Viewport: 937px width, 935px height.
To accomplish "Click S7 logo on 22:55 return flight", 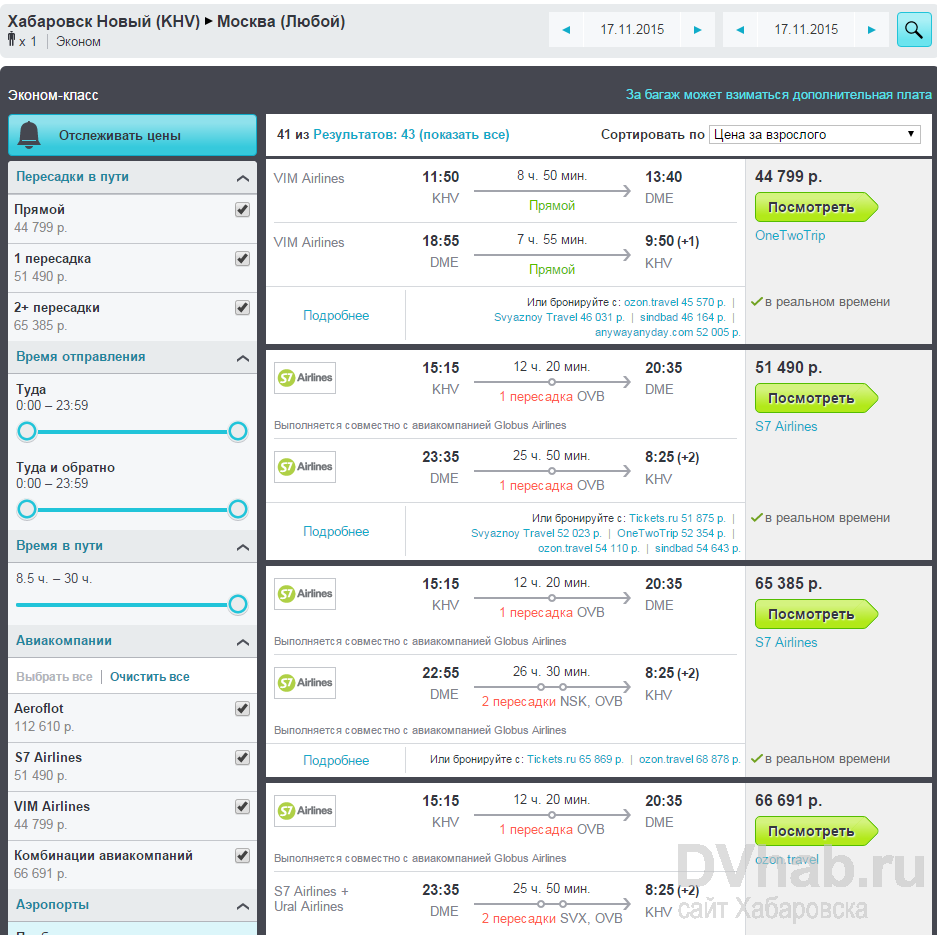I will (305, 683).
